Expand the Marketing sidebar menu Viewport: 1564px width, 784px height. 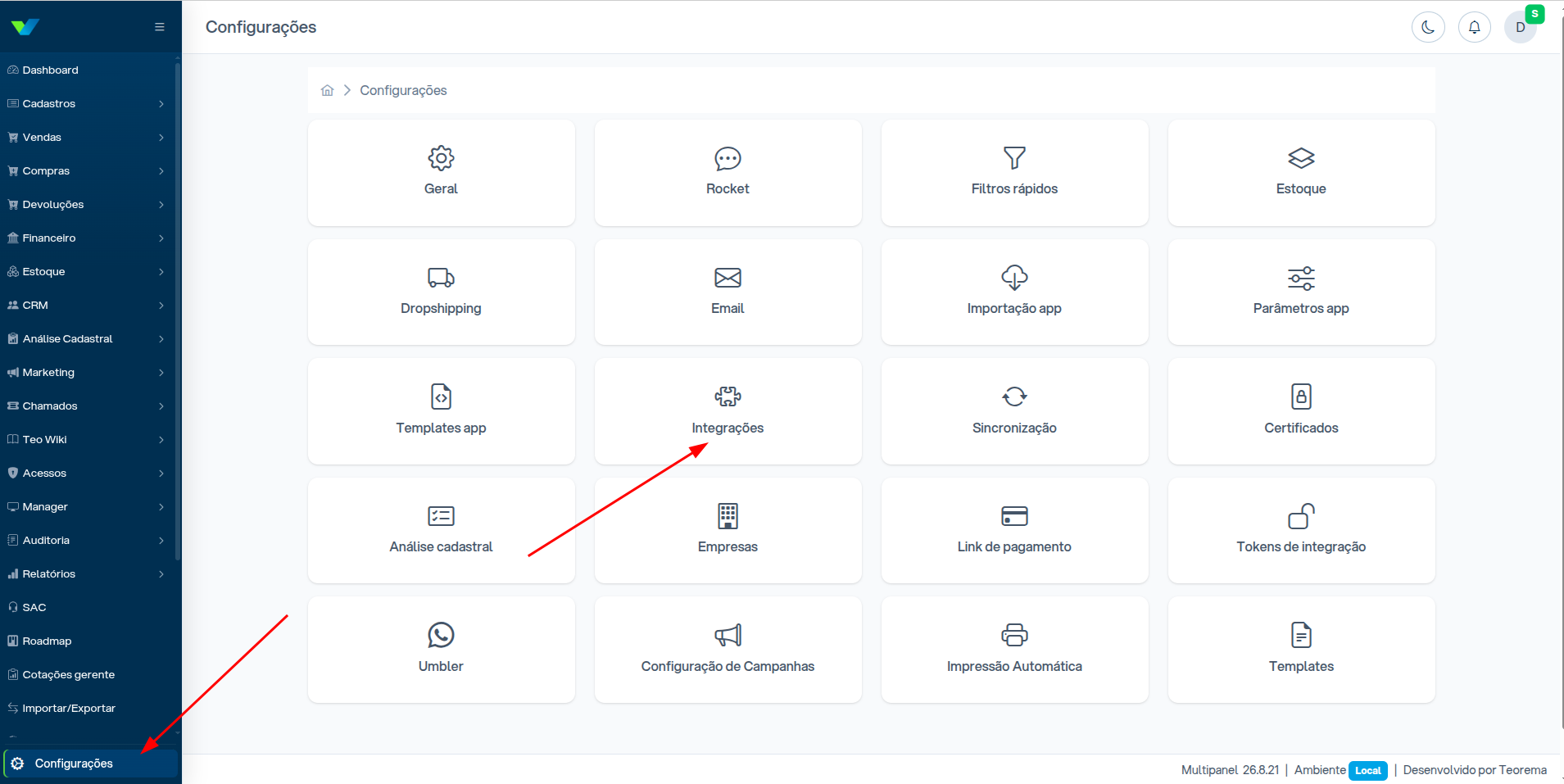pos(87,372)
